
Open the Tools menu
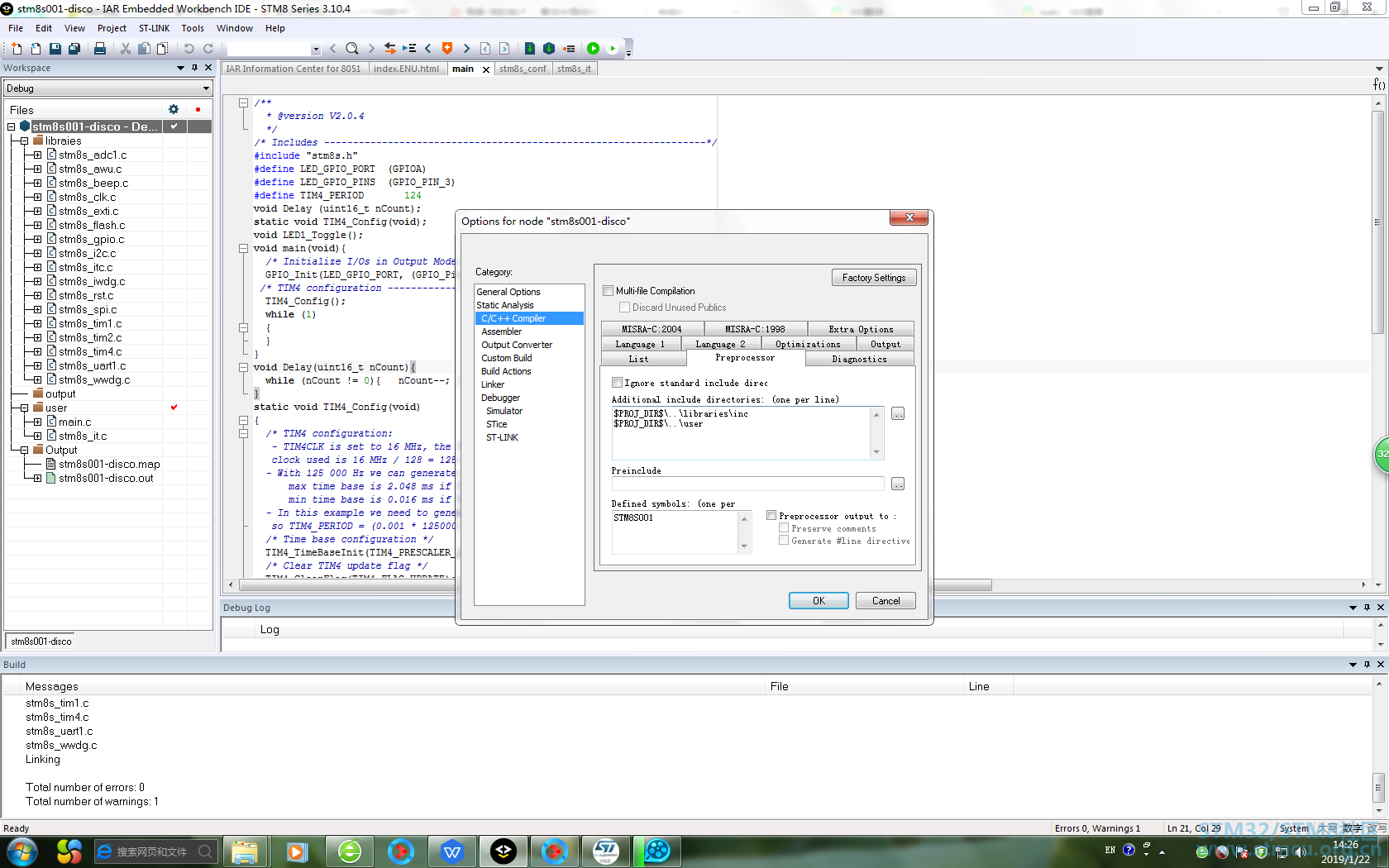(193, 28)
